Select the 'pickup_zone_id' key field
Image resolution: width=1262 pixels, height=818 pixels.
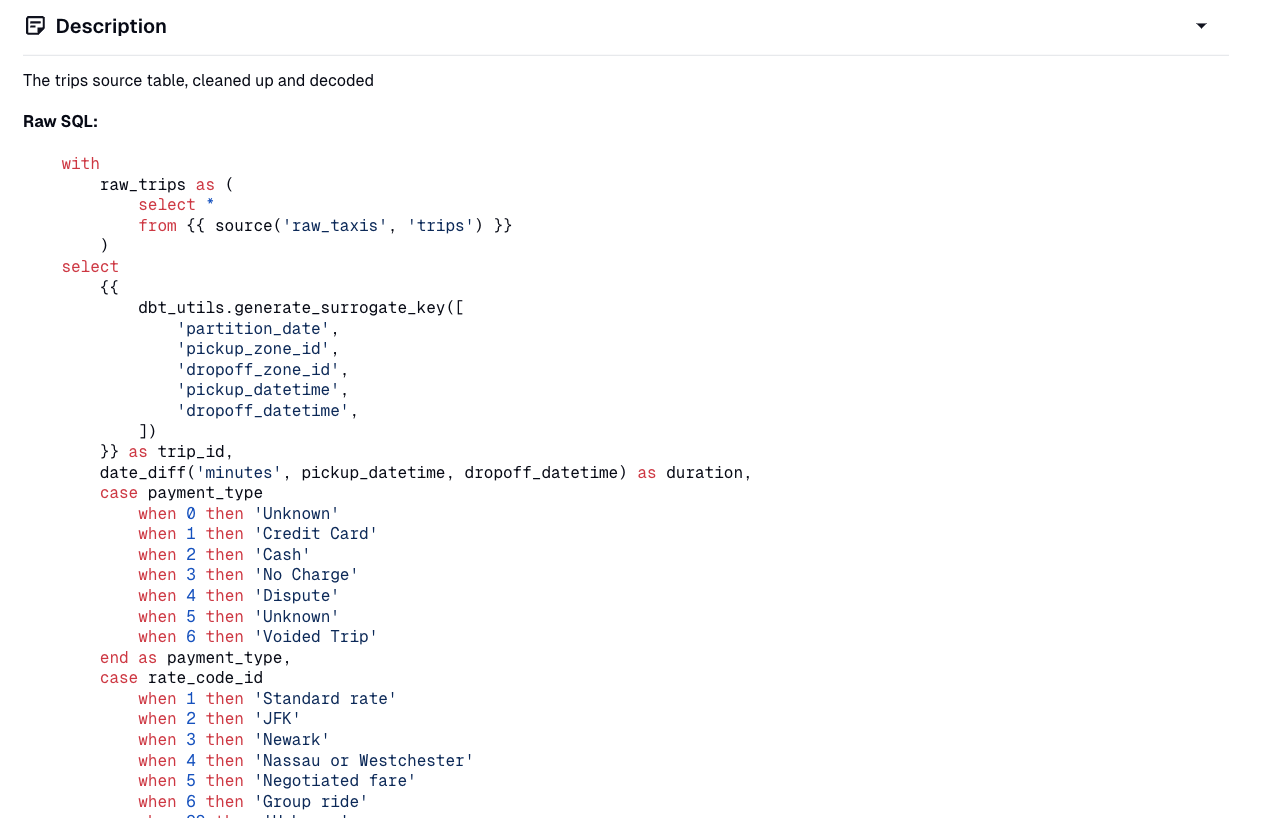254,348
